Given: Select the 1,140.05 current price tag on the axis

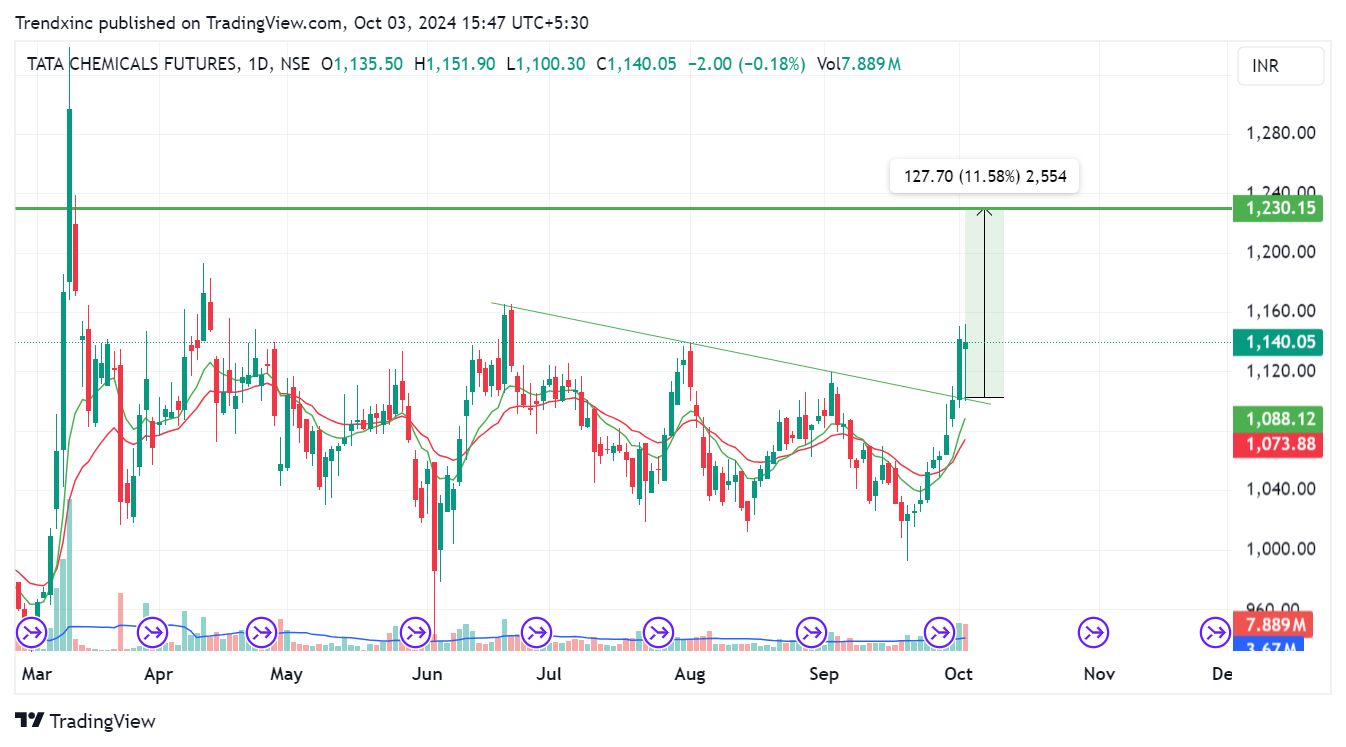Looking at the screenshot, I should (1277, 342).
